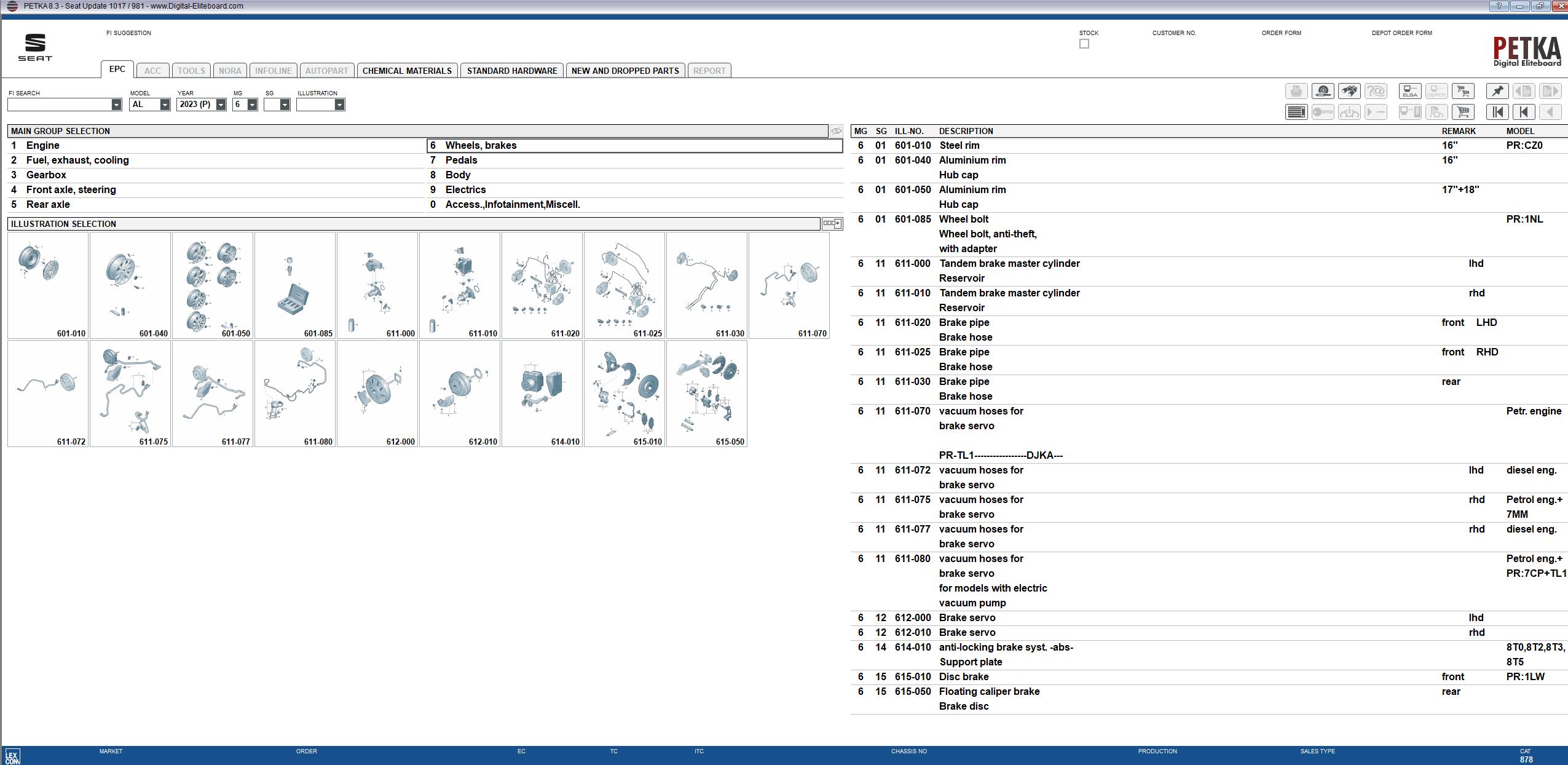
Task: Click the list view icon
Action: click(x=1296, y=112)
